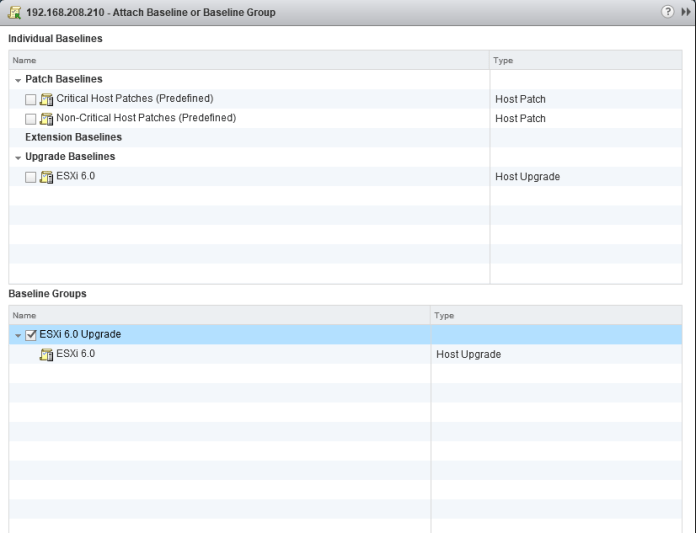Collapse the Patch Baselines section
Screen dimensions: 696x533
point(17,79)
